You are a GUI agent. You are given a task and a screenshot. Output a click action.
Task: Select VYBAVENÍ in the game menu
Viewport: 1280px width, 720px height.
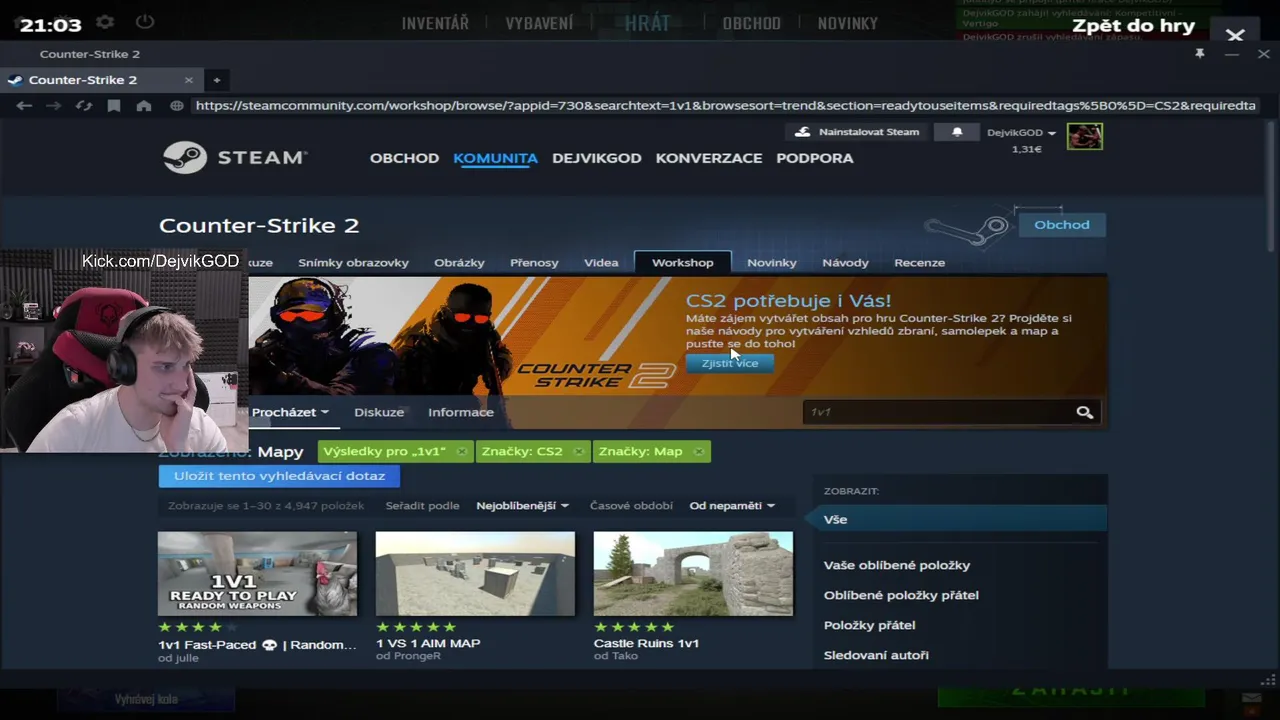pyautogui.click(x=539, y=23)
